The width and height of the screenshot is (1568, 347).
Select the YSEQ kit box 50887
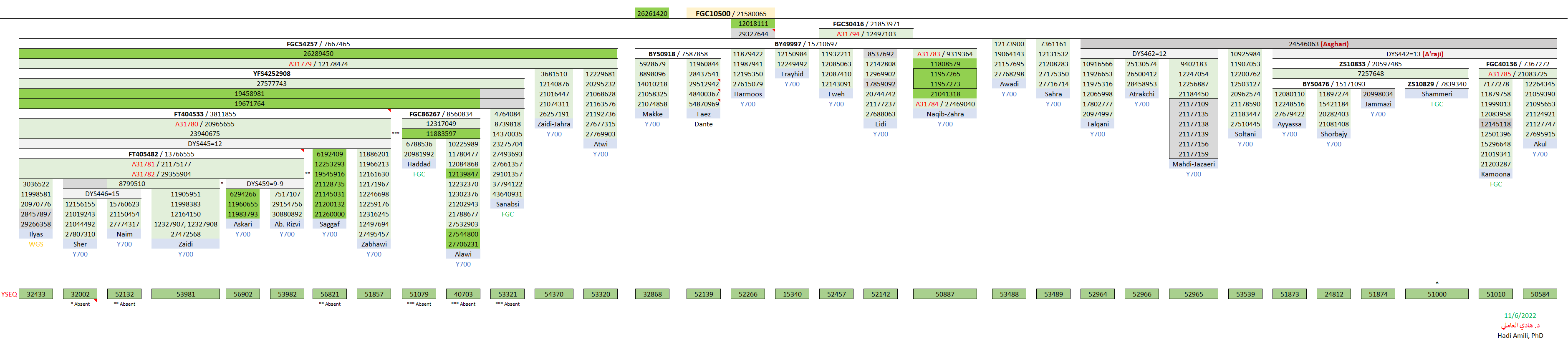click(945, 294)
